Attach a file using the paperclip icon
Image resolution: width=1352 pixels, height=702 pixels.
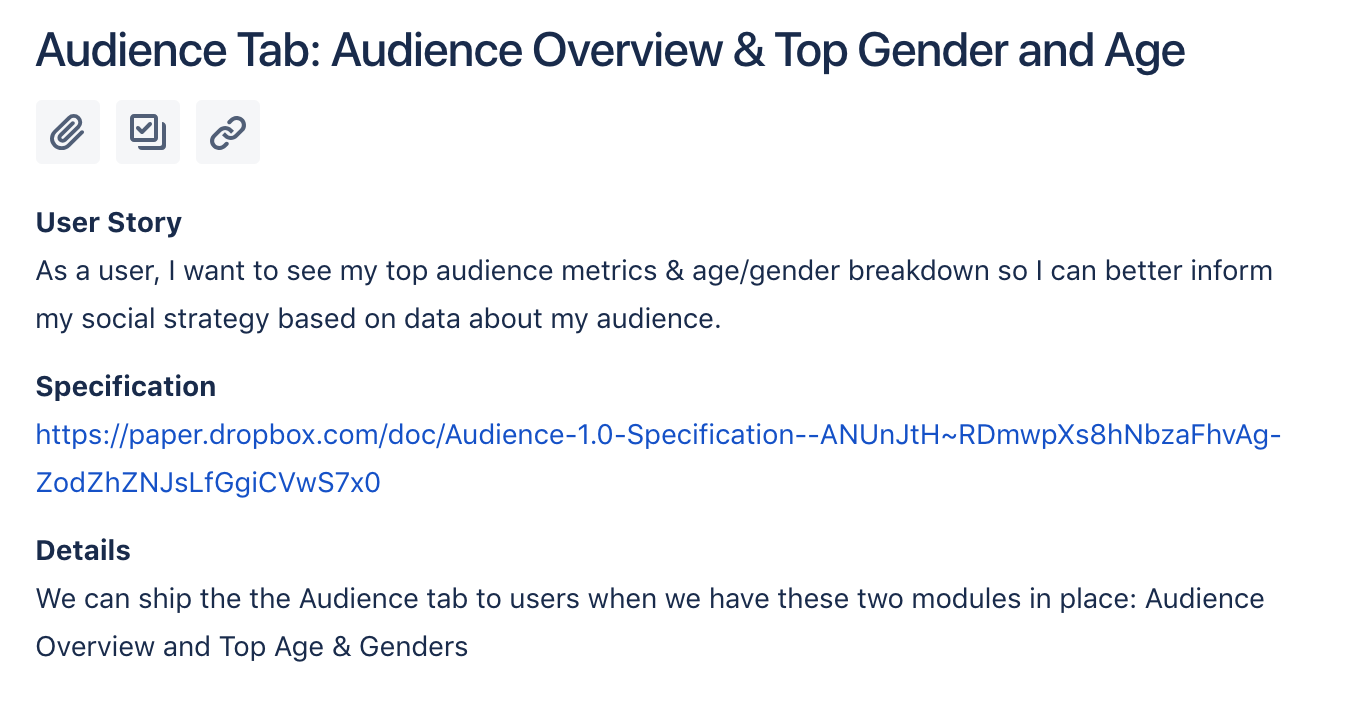[67, 131]
